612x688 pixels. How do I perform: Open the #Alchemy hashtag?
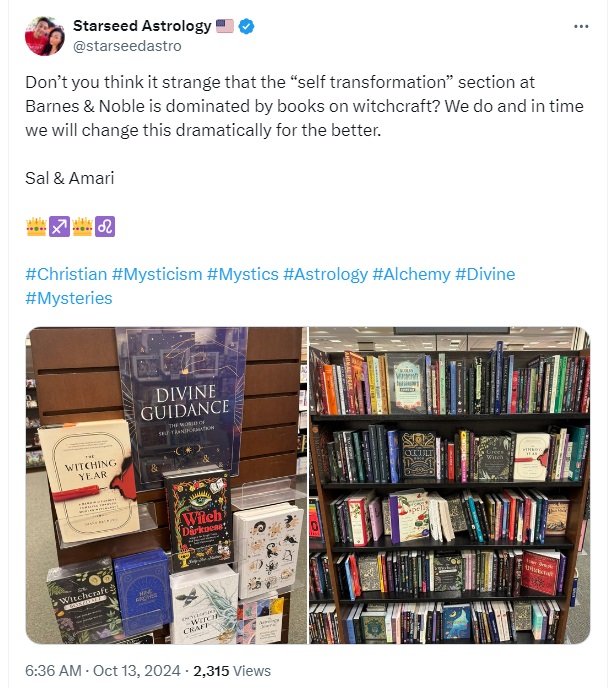click(x=411, y=274)
